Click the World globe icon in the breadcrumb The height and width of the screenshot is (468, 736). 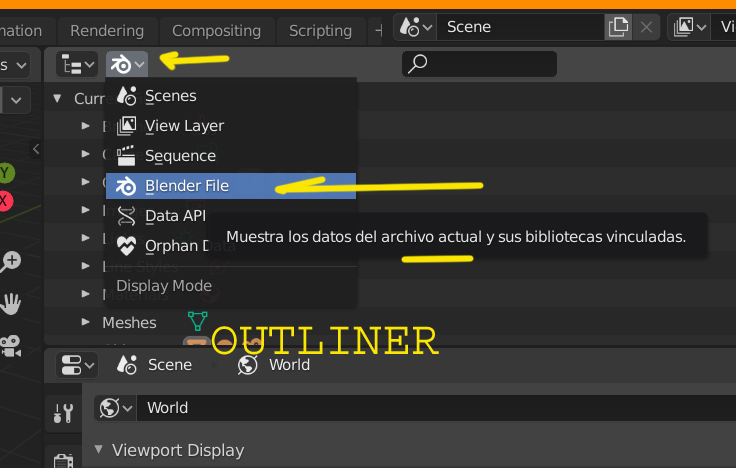[x=247, y=365]
